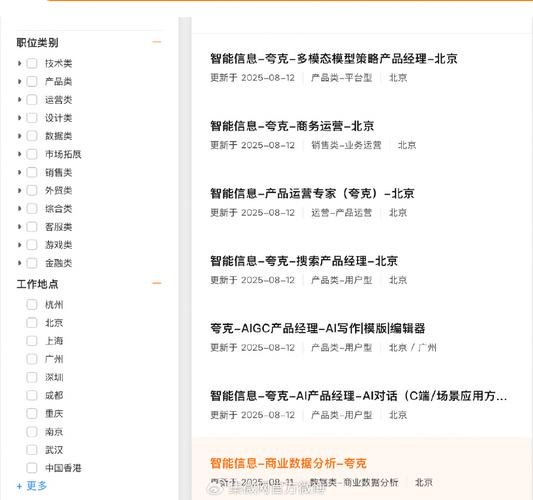Filter by 武汉 location checkbox
The image size is (533, 500).
pos(32,450)
